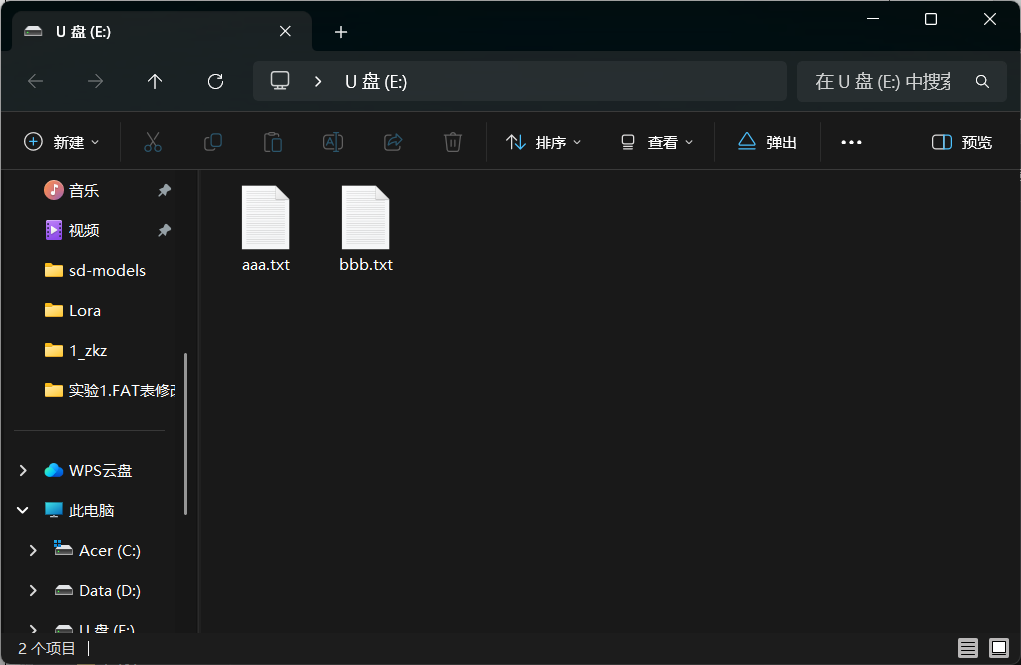
Task: Open a new tab with plus button
Action: 341,32
